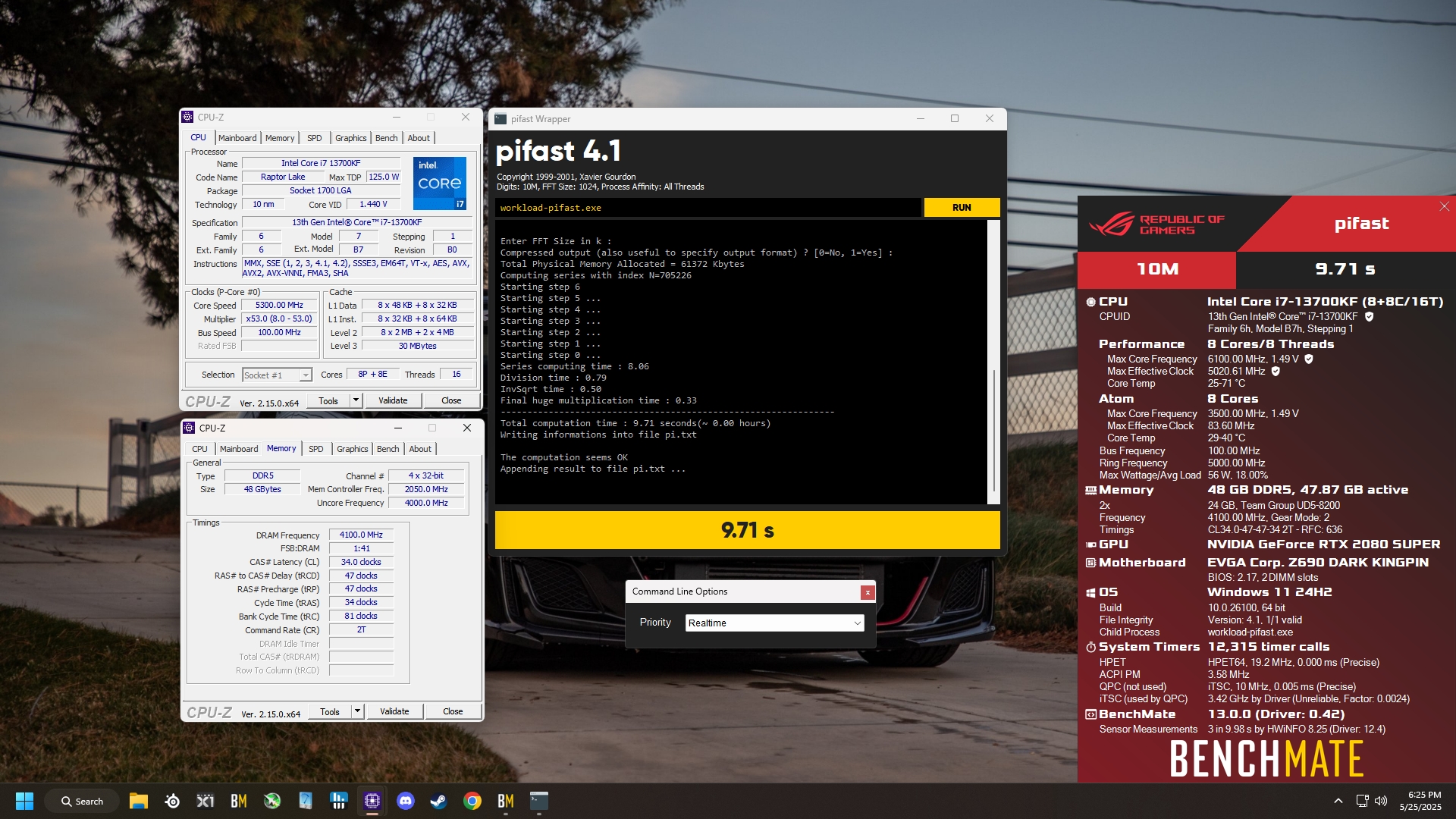
Task: Open Graphics tab in upper CPU-Z window
Action: (x=351, y=138)
